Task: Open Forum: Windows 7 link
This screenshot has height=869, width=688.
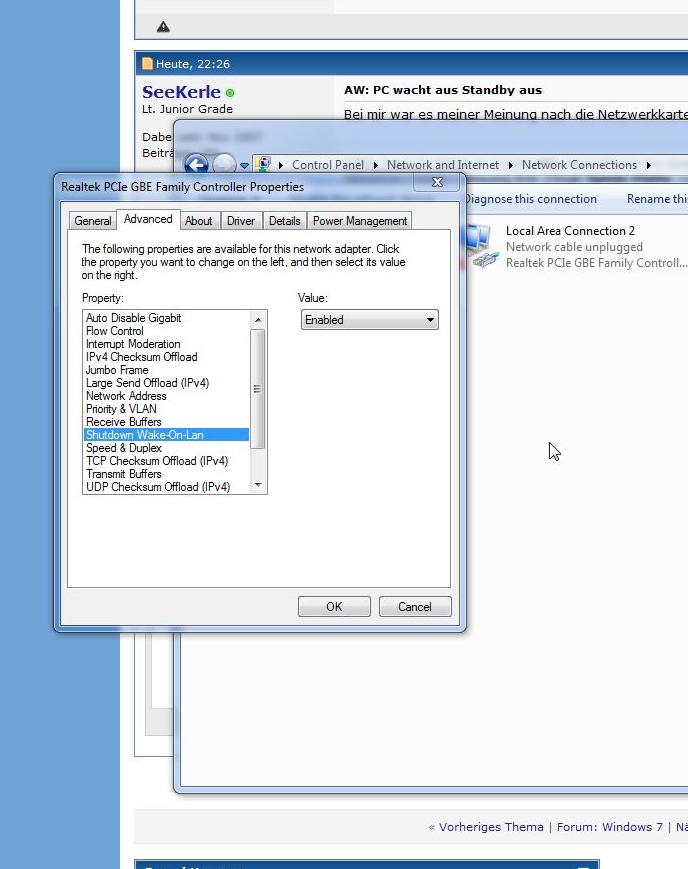Action: tap(610, 827)
